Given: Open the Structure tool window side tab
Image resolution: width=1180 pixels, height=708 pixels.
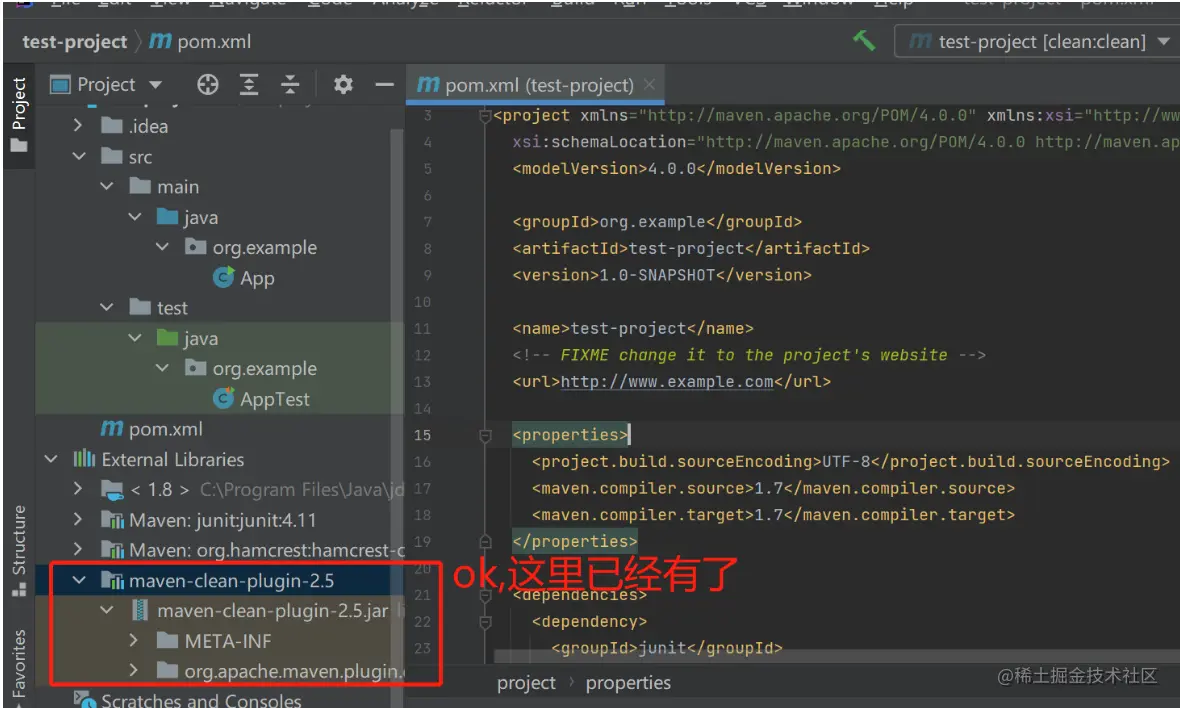Looking at the screenshot, I should 19,550.
